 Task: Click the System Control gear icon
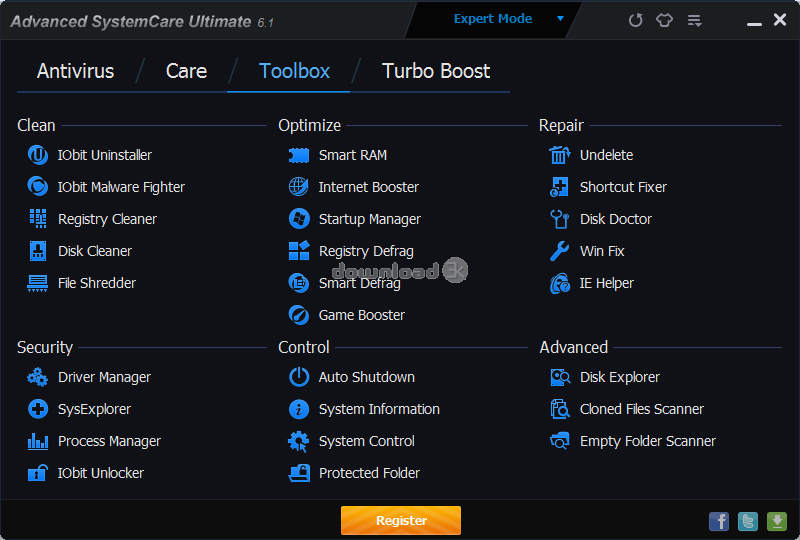[x=299, y=441]
